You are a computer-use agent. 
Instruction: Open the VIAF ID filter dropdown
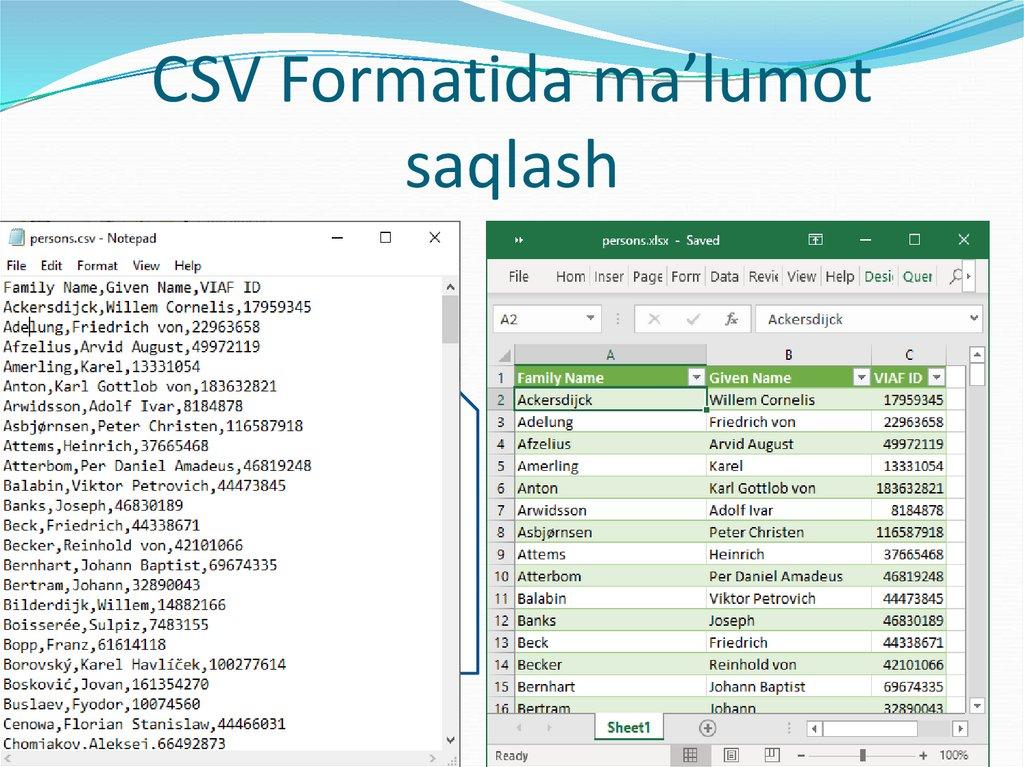[x=937, y=377]
